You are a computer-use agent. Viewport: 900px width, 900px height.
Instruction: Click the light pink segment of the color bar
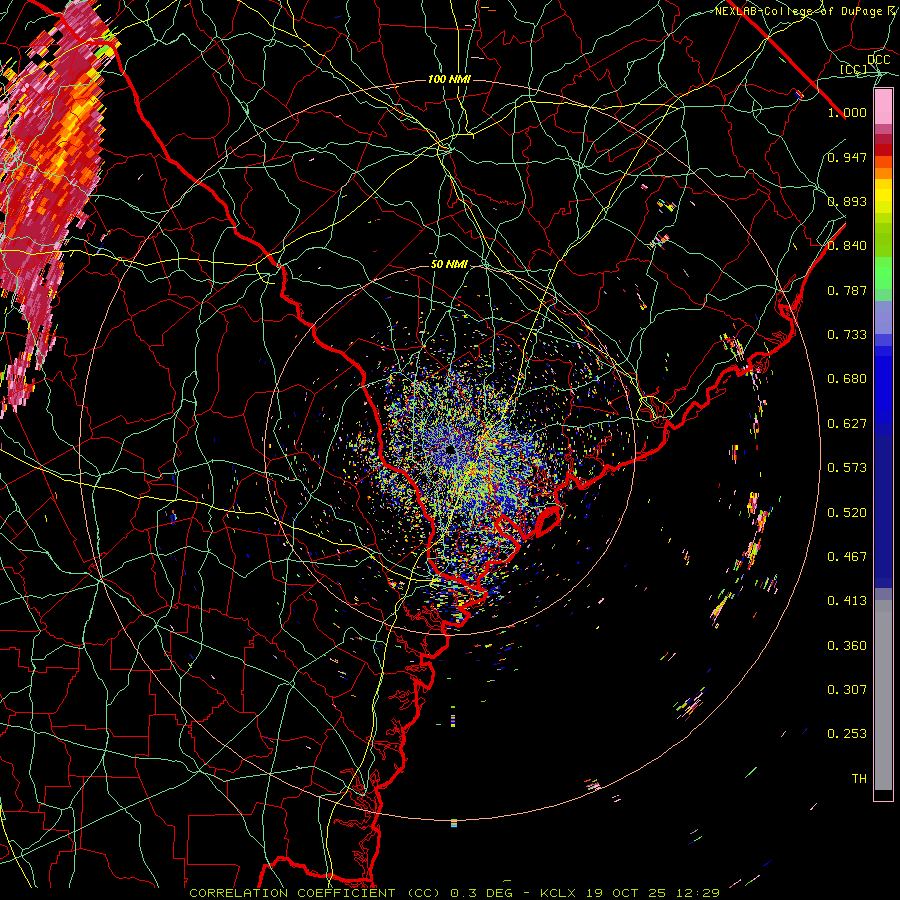click(x=883, y=107)
